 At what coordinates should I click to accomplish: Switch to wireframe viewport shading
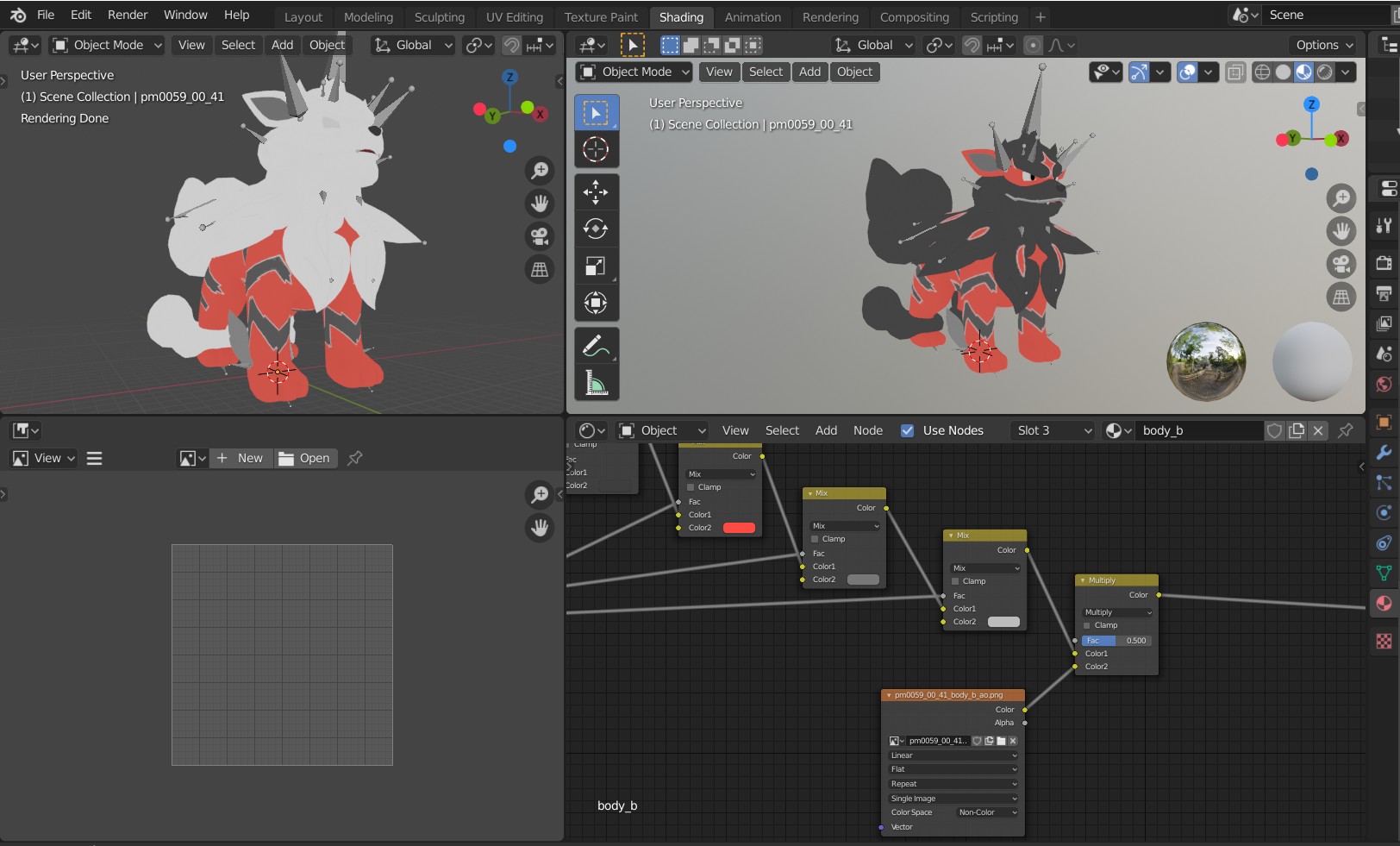[1262, 72]
